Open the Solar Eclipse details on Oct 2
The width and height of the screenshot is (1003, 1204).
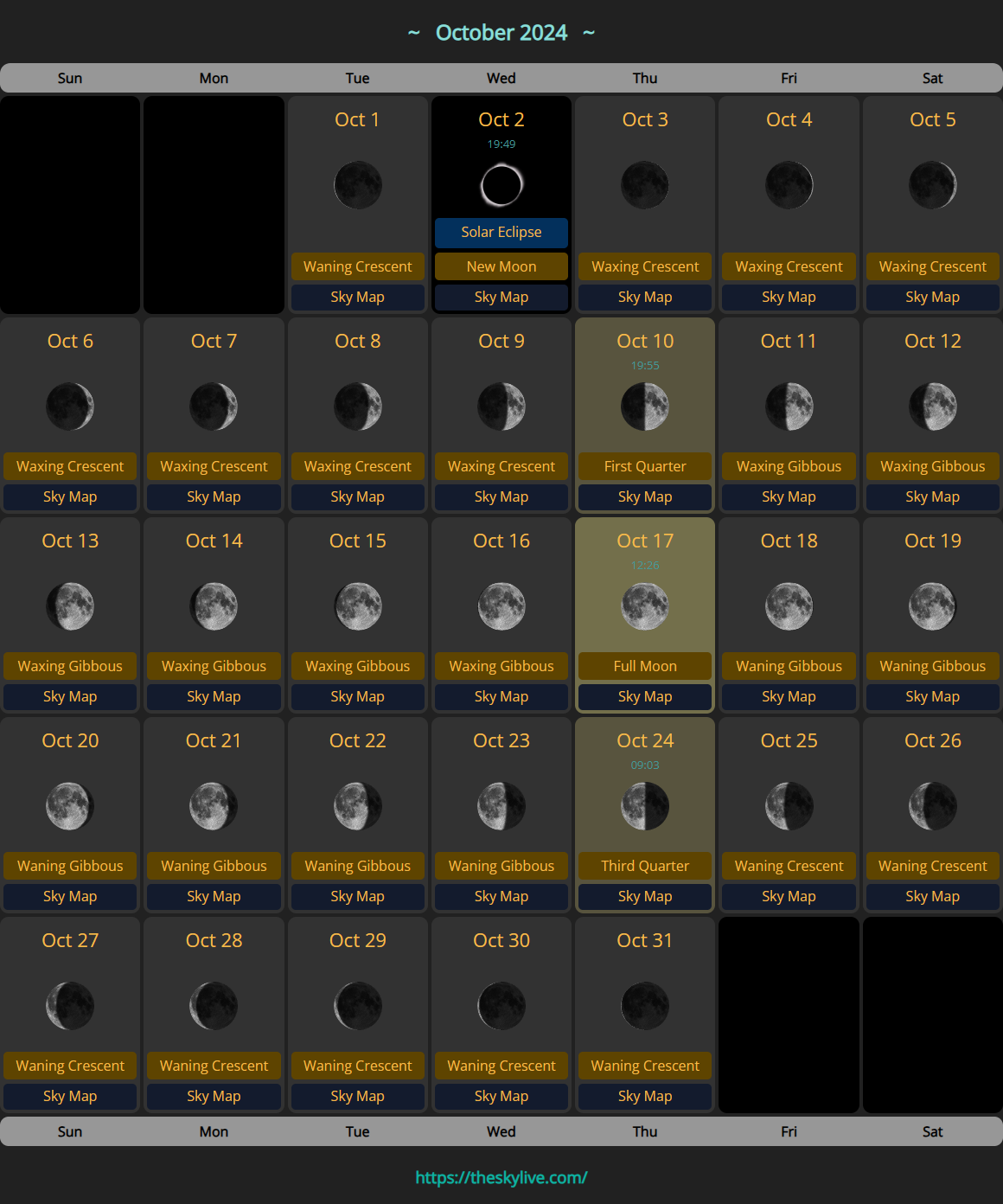501,233
